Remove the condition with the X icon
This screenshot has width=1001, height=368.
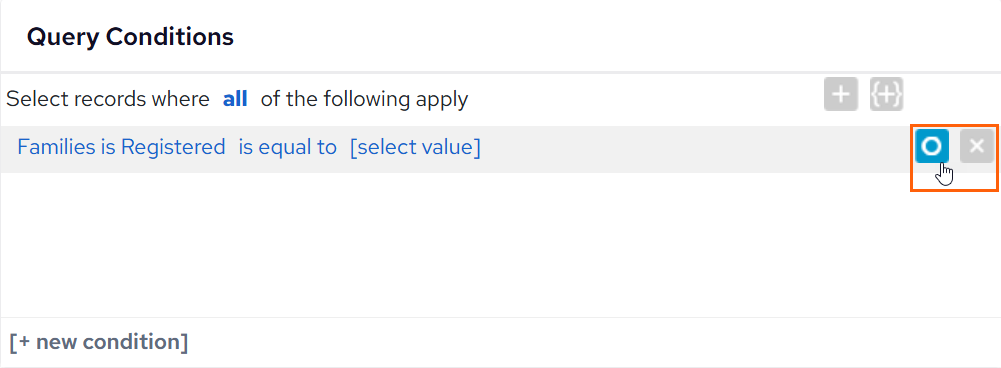point(976,146)
